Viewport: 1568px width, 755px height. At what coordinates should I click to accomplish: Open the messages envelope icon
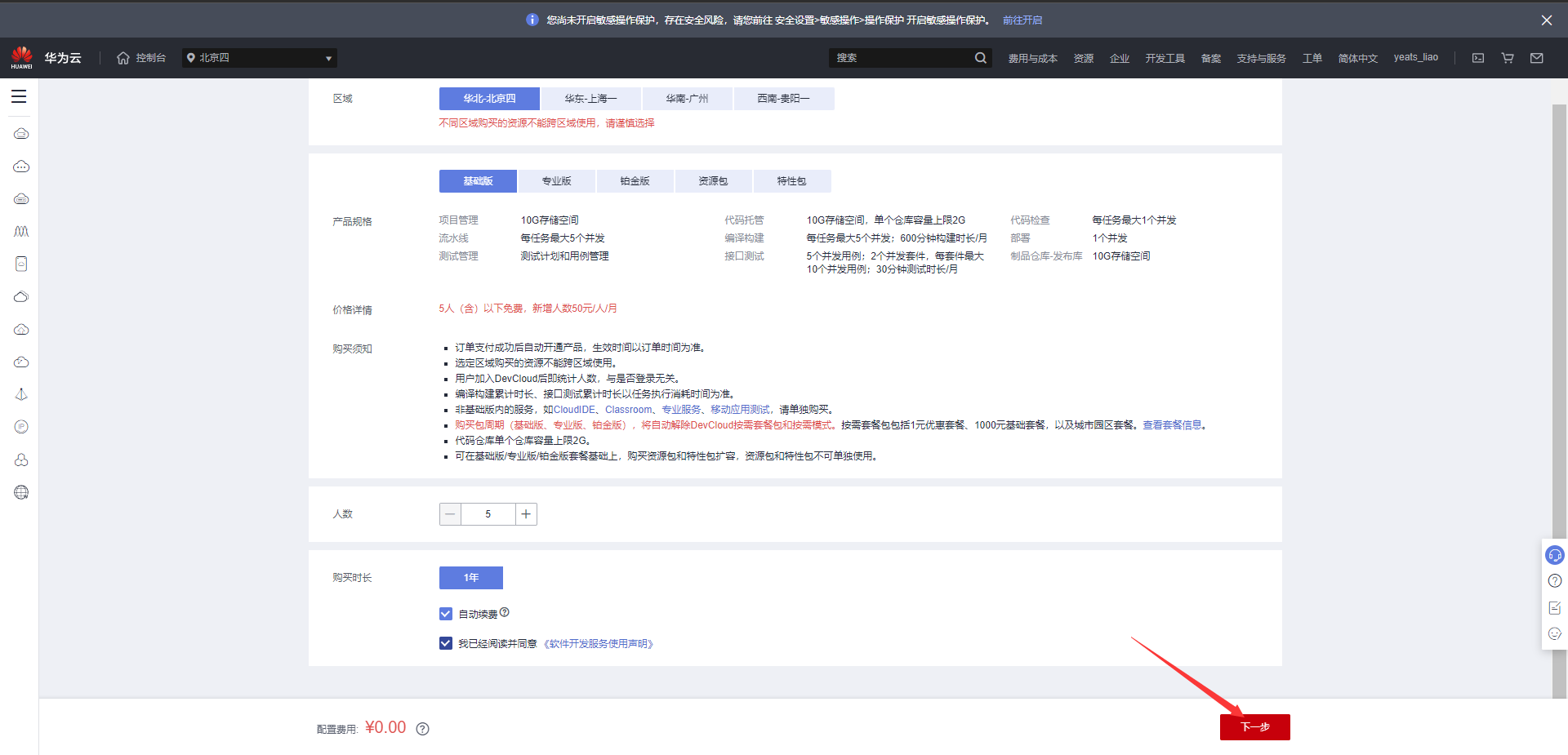1537,58
